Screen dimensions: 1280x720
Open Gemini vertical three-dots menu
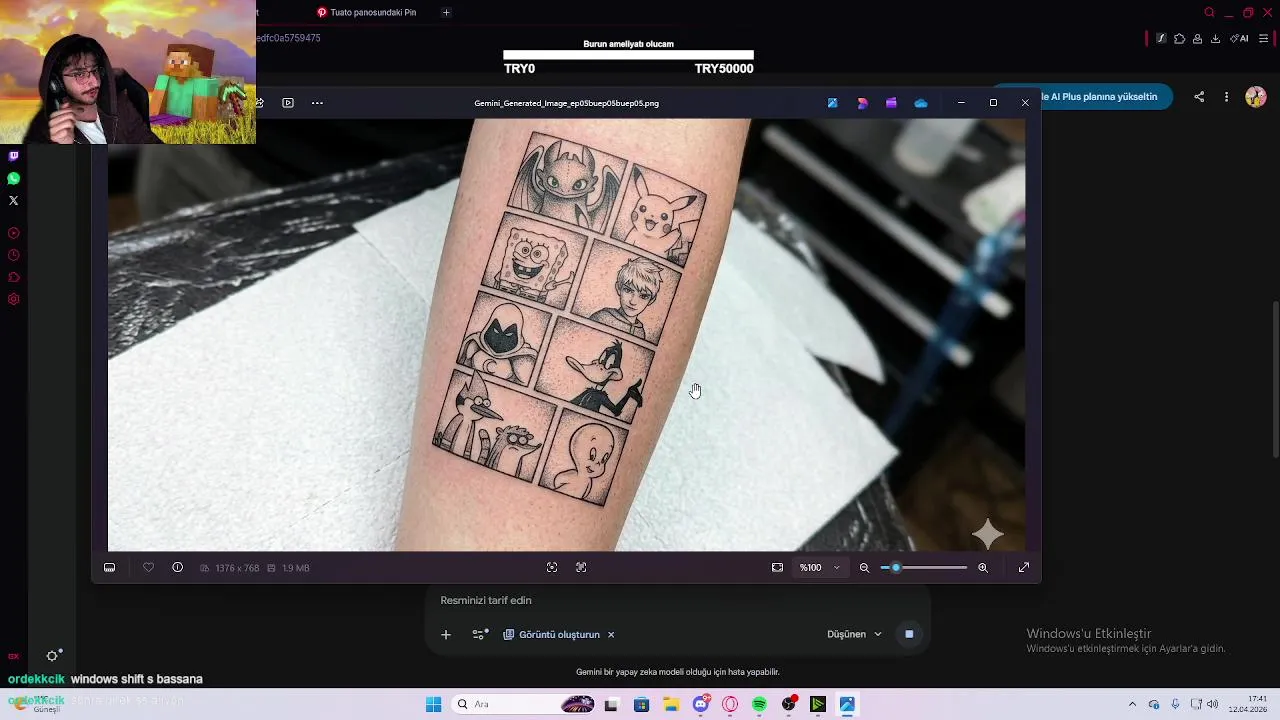1227,97
